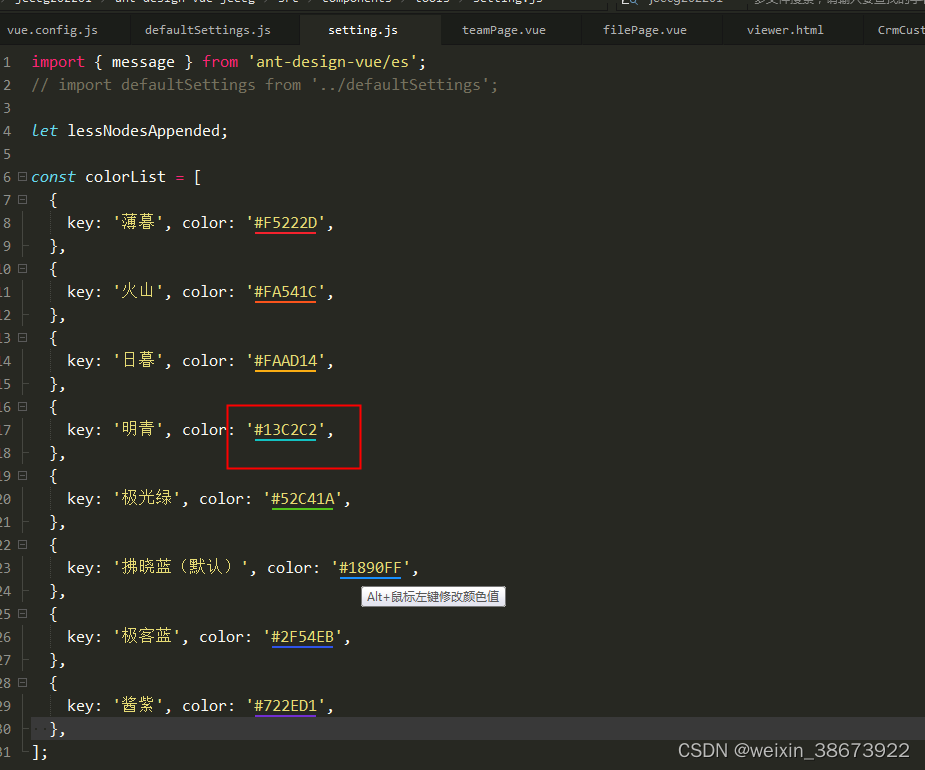This screenshot has height=770, width=925.
Task: Click the closing '];' of the array
Action: coord(40,752)
